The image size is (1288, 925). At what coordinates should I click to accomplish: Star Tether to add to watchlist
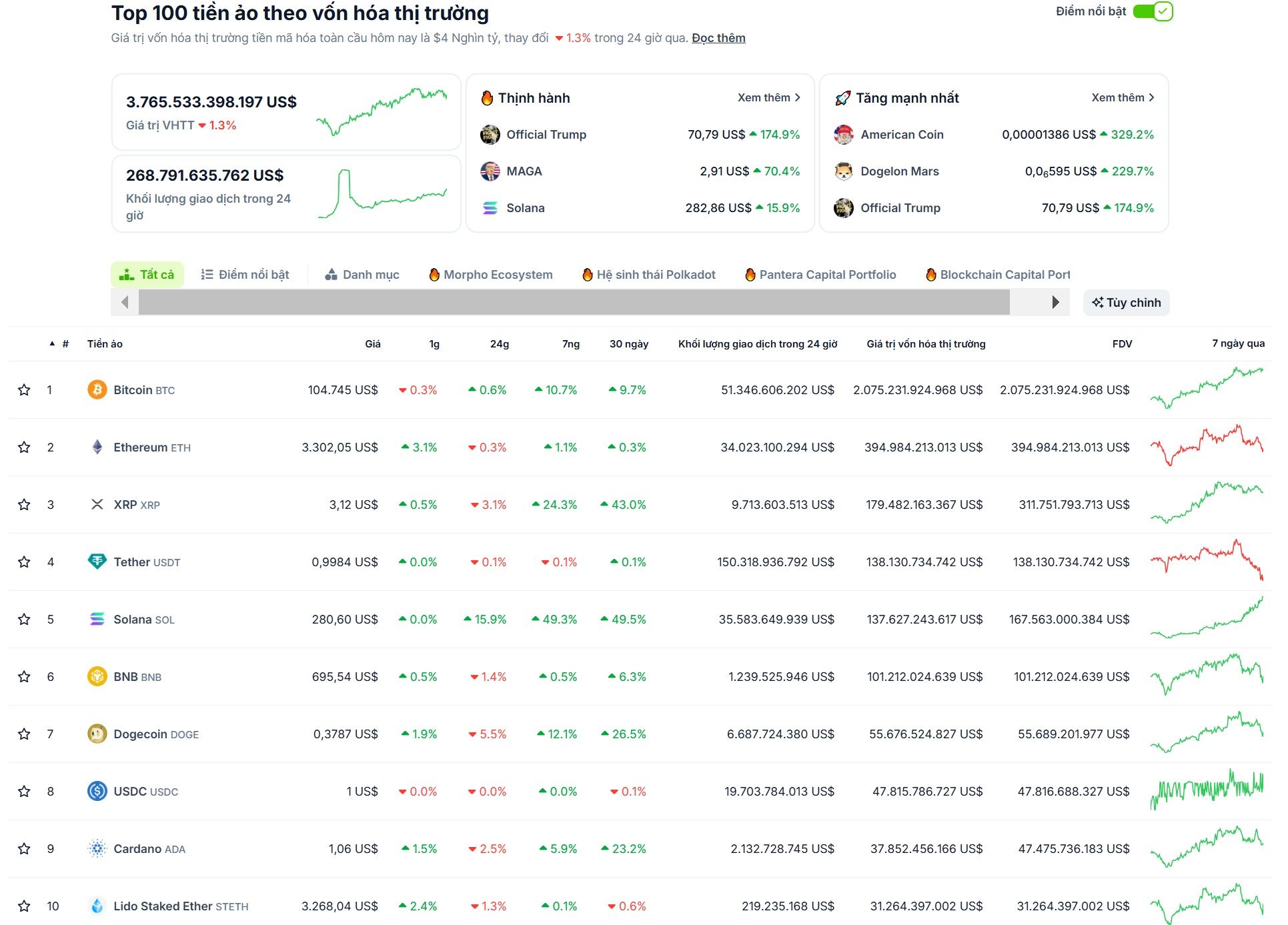24,562
